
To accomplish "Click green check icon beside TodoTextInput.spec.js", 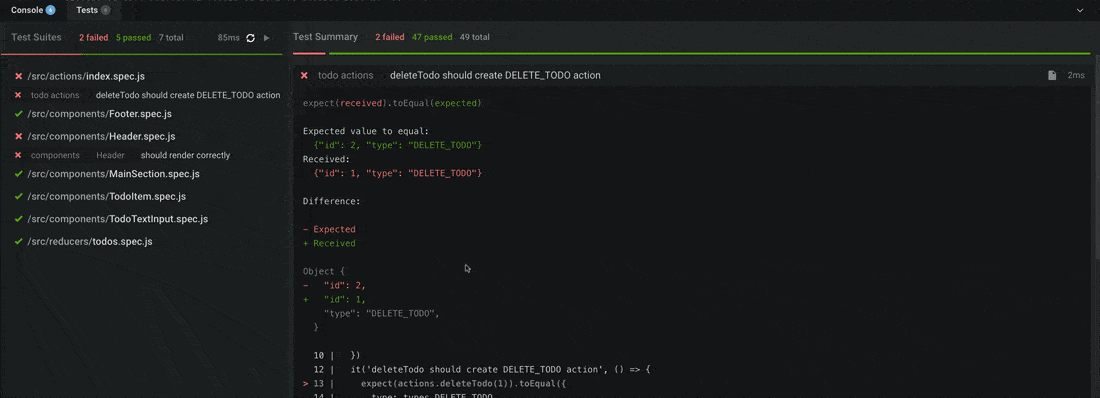I will click(18, 219).
